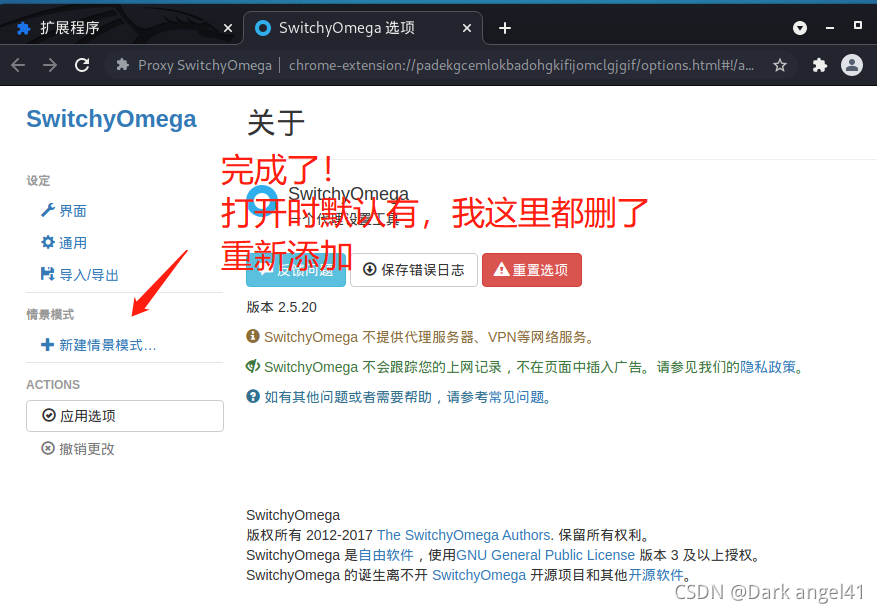Maximize the browser window
877x613 pixels.
[857, 25]
